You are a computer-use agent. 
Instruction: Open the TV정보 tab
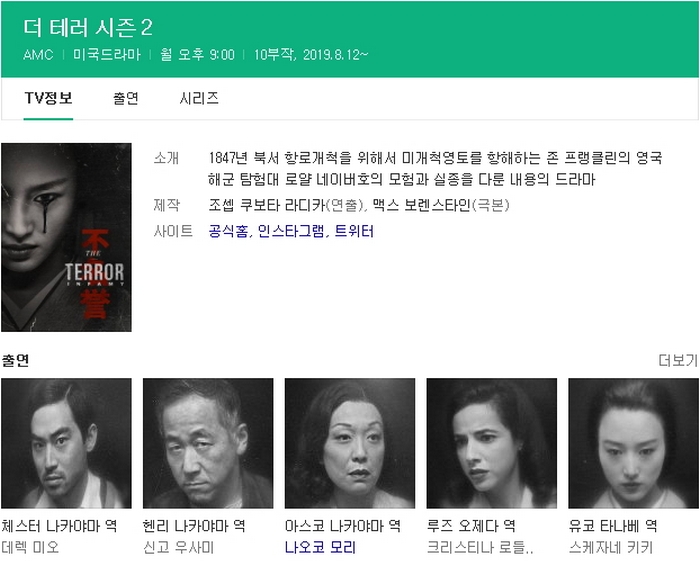tap(48, 98)
